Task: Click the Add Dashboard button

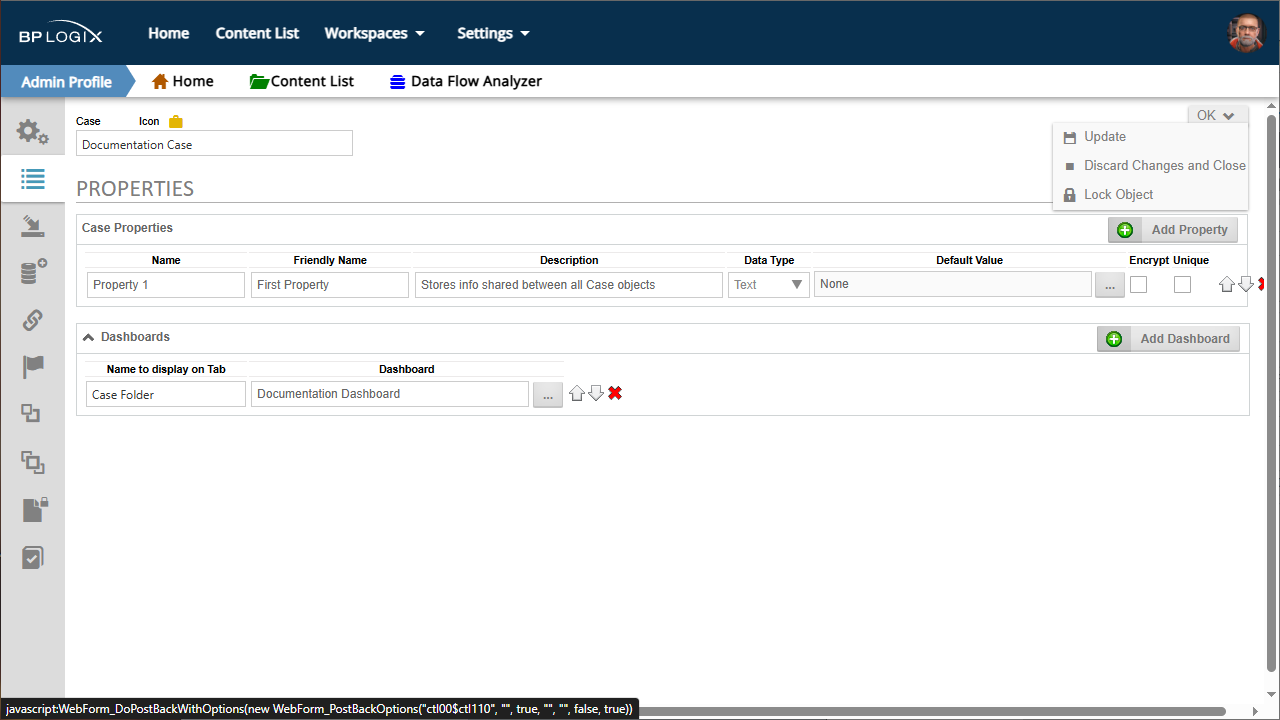Action: pyautogui.click(x=1168, y=339)
